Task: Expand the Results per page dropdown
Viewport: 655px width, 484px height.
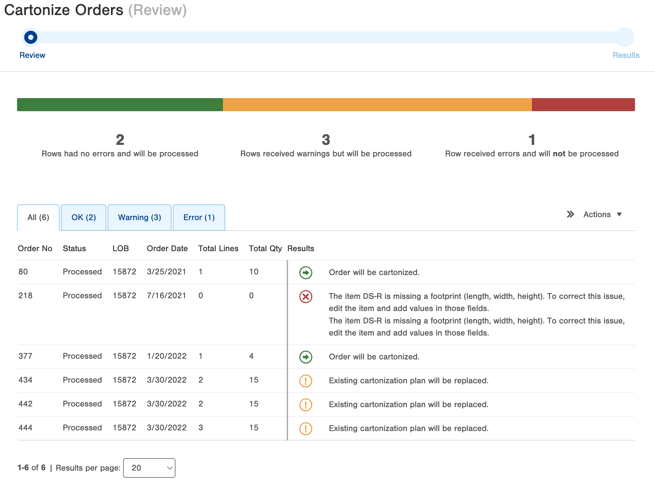Action: coord(149,468)
